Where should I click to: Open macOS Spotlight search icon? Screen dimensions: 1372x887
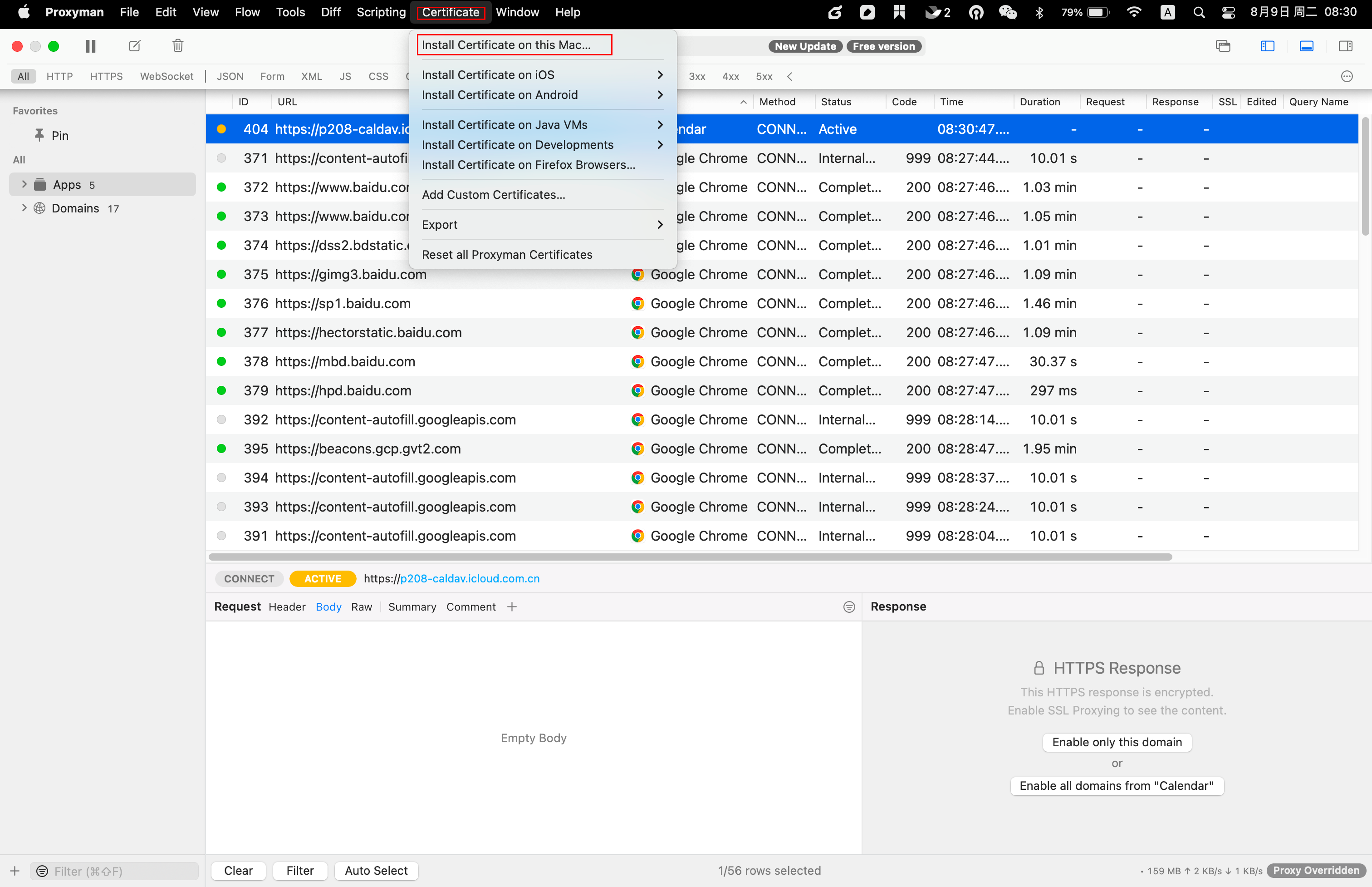[1199, 12]
